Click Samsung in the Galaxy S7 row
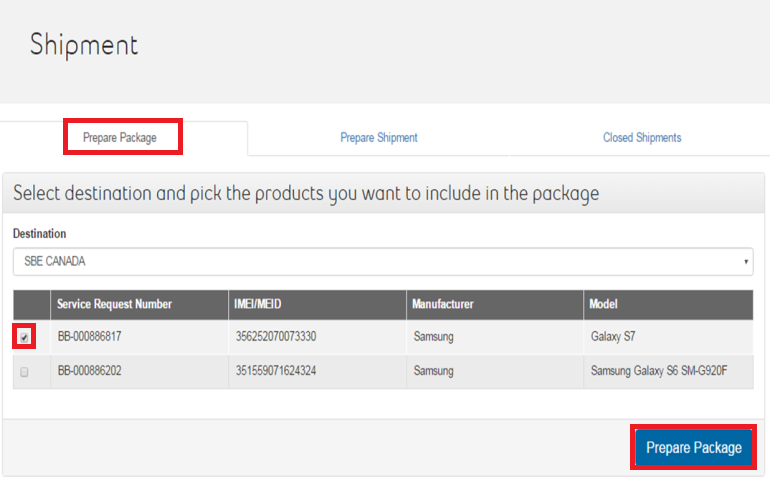770x477 pixels. [433, 337]
